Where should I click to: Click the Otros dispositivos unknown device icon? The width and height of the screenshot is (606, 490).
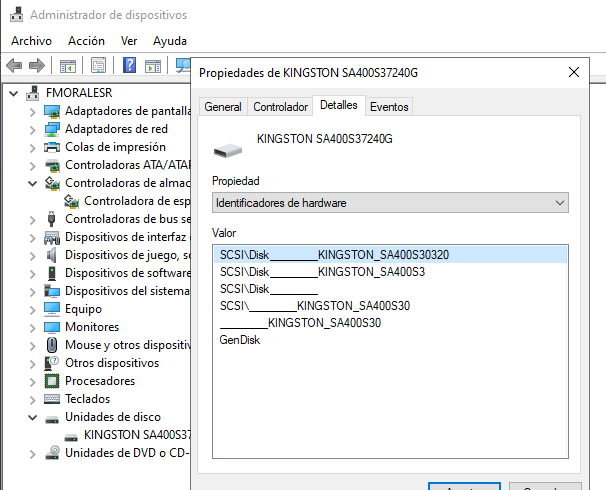[x=52, y=363]
